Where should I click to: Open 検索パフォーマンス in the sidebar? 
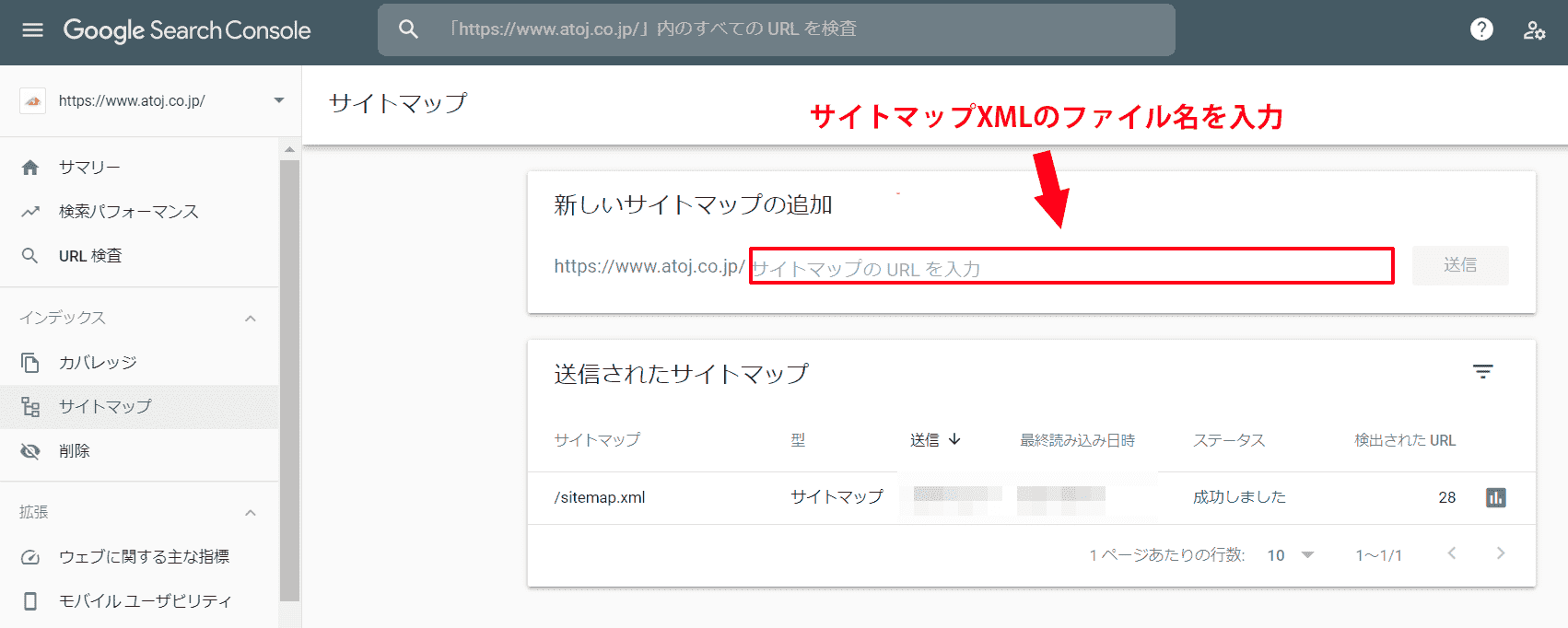point(139,211)
